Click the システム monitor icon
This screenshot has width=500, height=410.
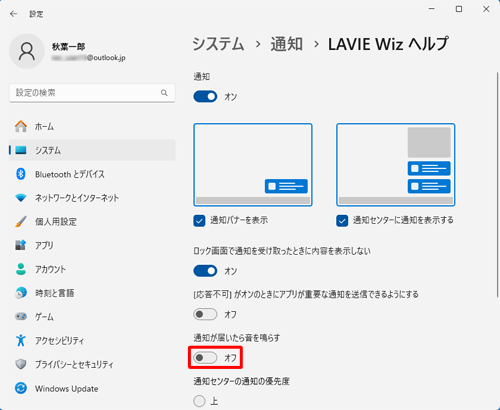(x=21, y=150)
